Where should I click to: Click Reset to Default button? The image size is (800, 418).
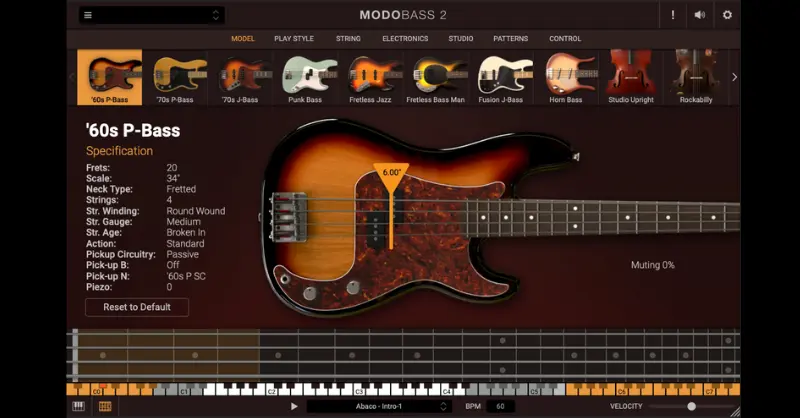[x=137, y=307]
